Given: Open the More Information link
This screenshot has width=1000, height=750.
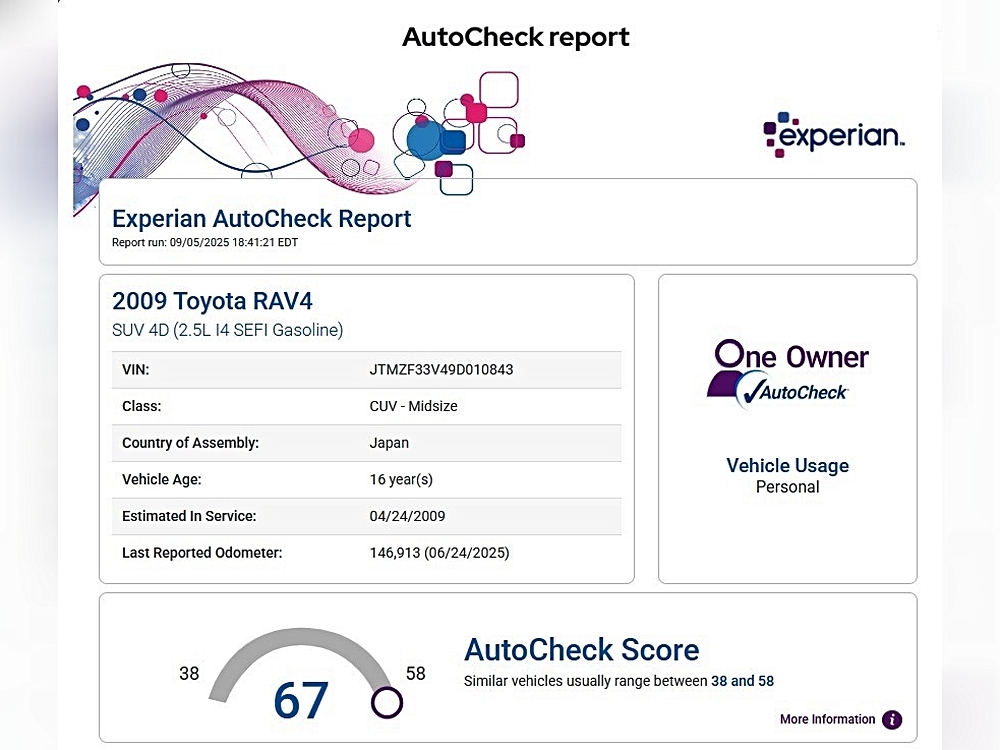Looking at the screenshot, I should pos(827,720).
